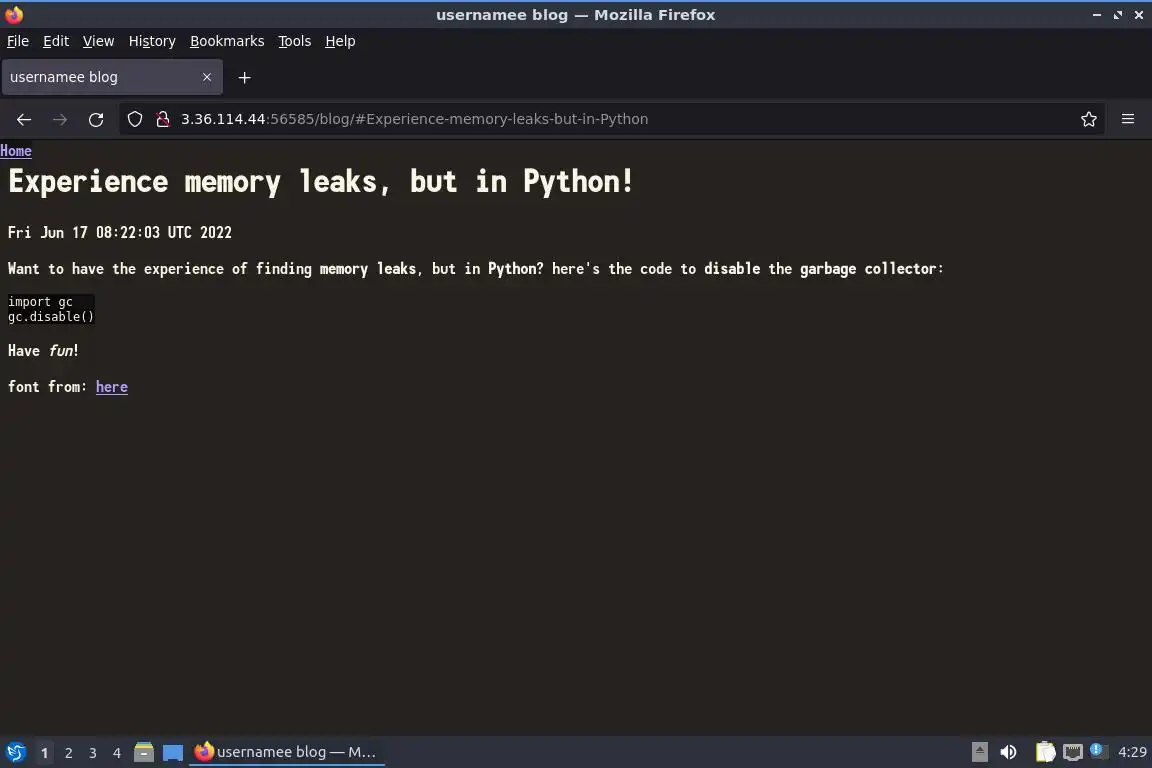Launch the file manager from taskbar
1152x768 pixels.
click(144, 752)
